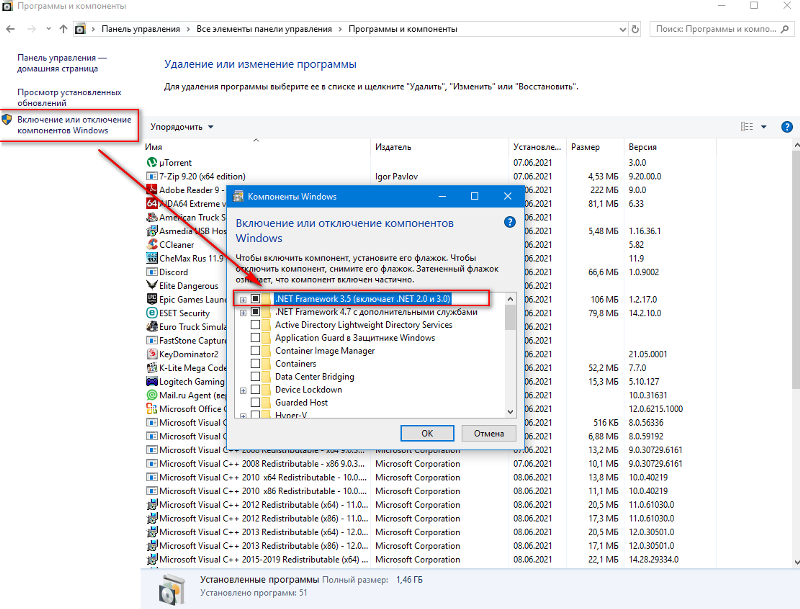
Task: Toggle .NET Framework 3.5 checkbox
Action: (256, 299)
